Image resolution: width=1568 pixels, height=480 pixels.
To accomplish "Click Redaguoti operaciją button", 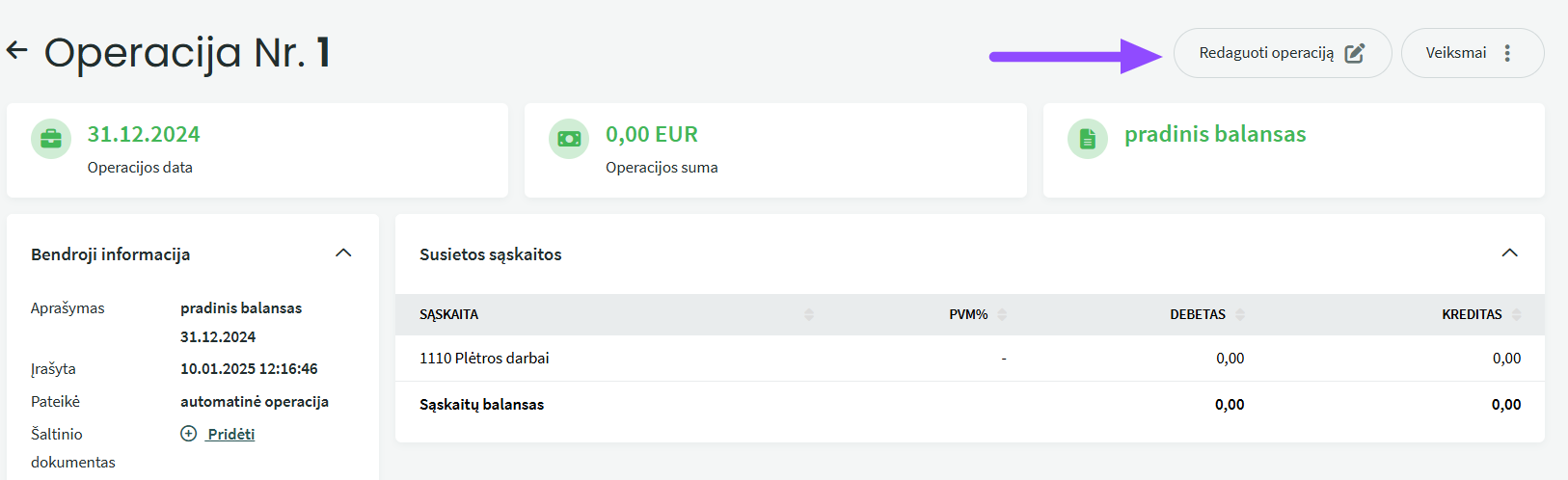I will pos(1283,53).
